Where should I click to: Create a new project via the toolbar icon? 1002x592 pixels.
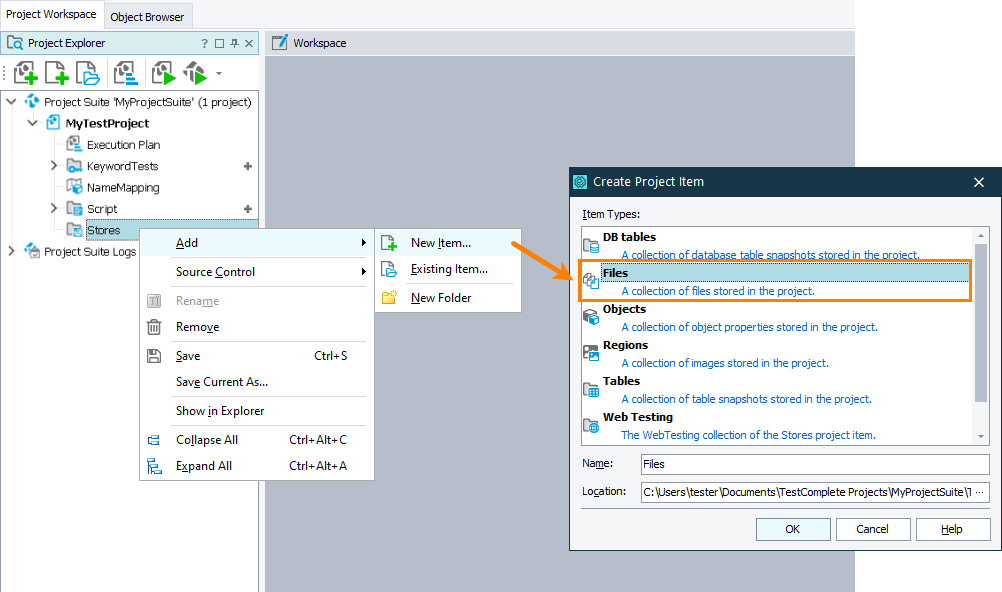click(25, 73)
